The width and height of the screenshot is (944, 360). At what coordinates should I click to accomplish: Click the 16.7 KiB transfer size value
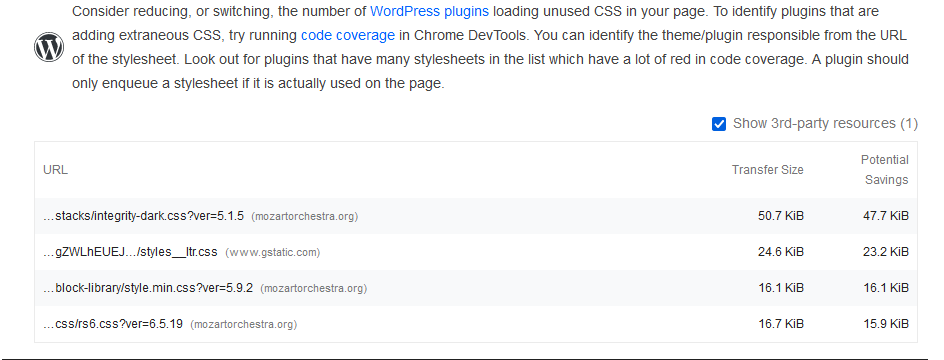coord(781,324)
